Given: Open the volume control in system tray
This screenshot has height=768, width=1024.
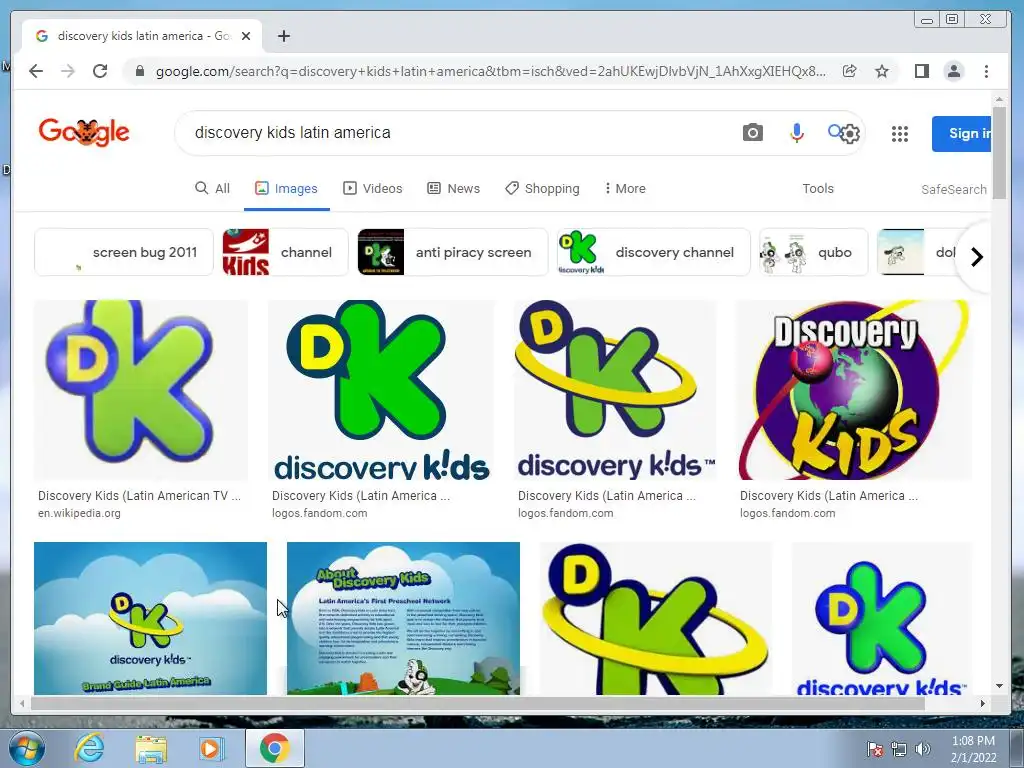Looking at the screenshot, I should [x=923, y=749].
